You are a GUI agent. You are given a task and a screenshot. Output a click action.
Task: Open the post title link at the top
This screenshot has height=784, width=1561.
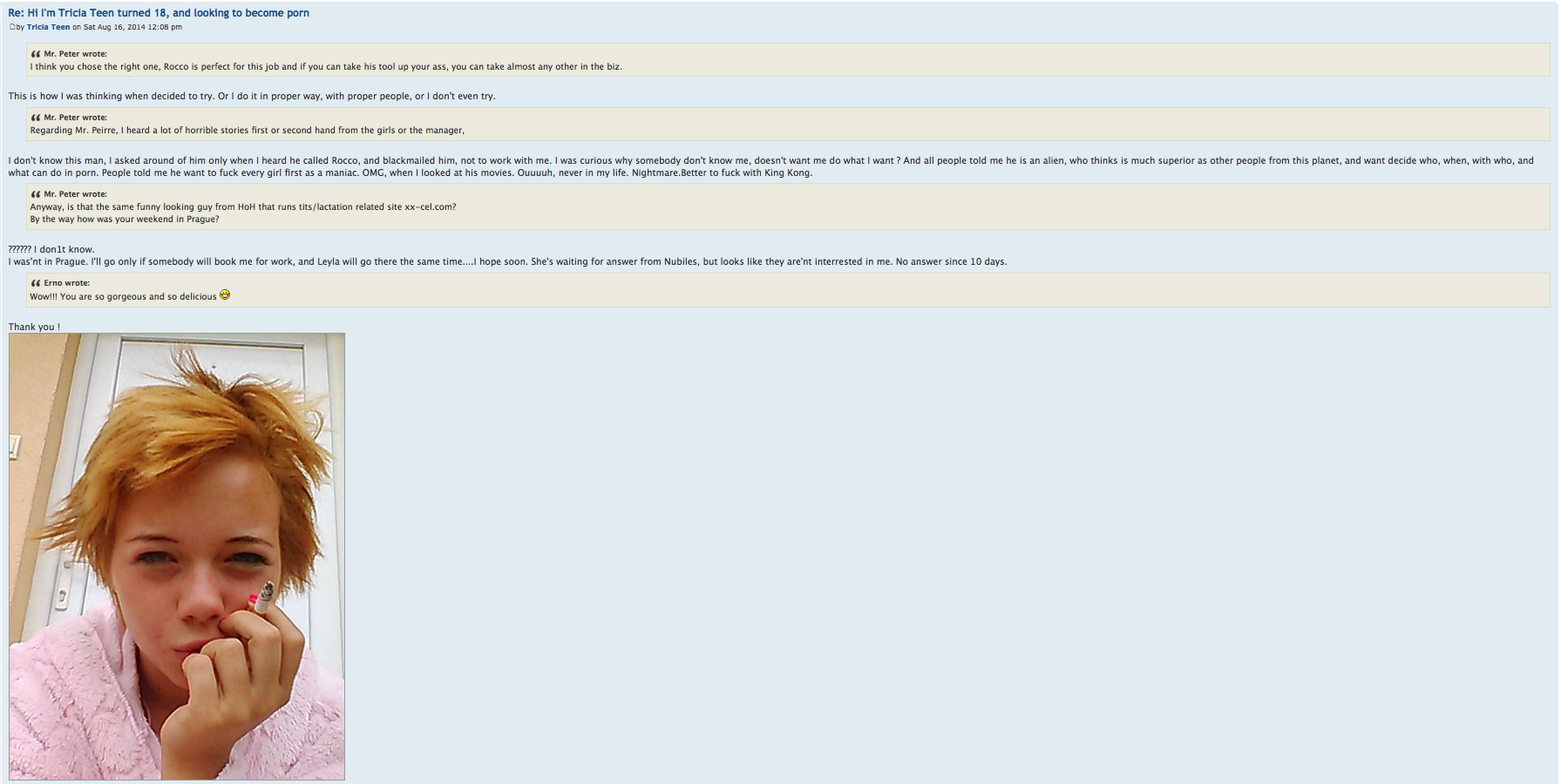point(159,13)
